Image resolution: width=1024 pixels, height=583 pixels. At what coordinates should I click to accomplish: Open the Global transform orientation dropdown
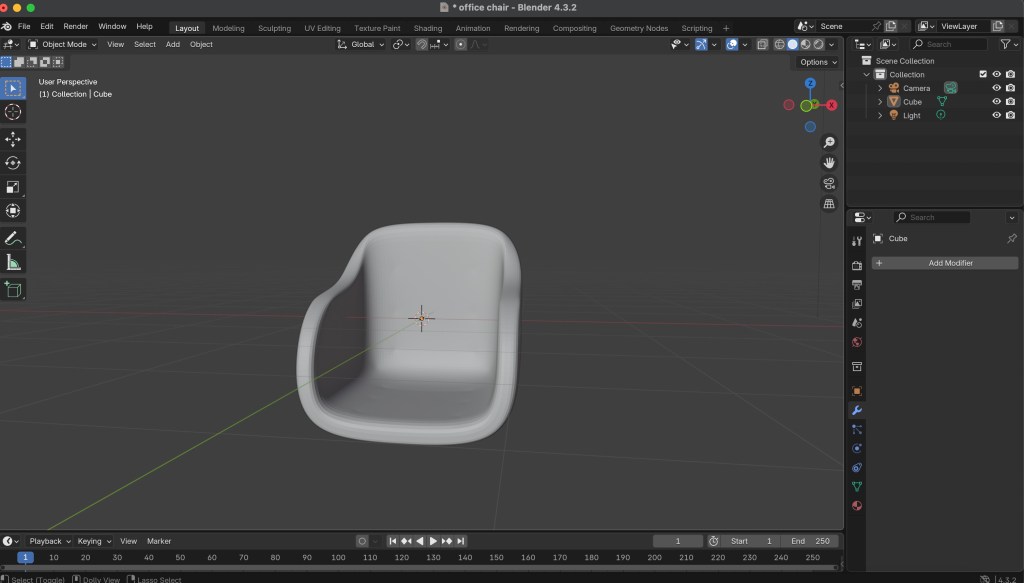361,44
